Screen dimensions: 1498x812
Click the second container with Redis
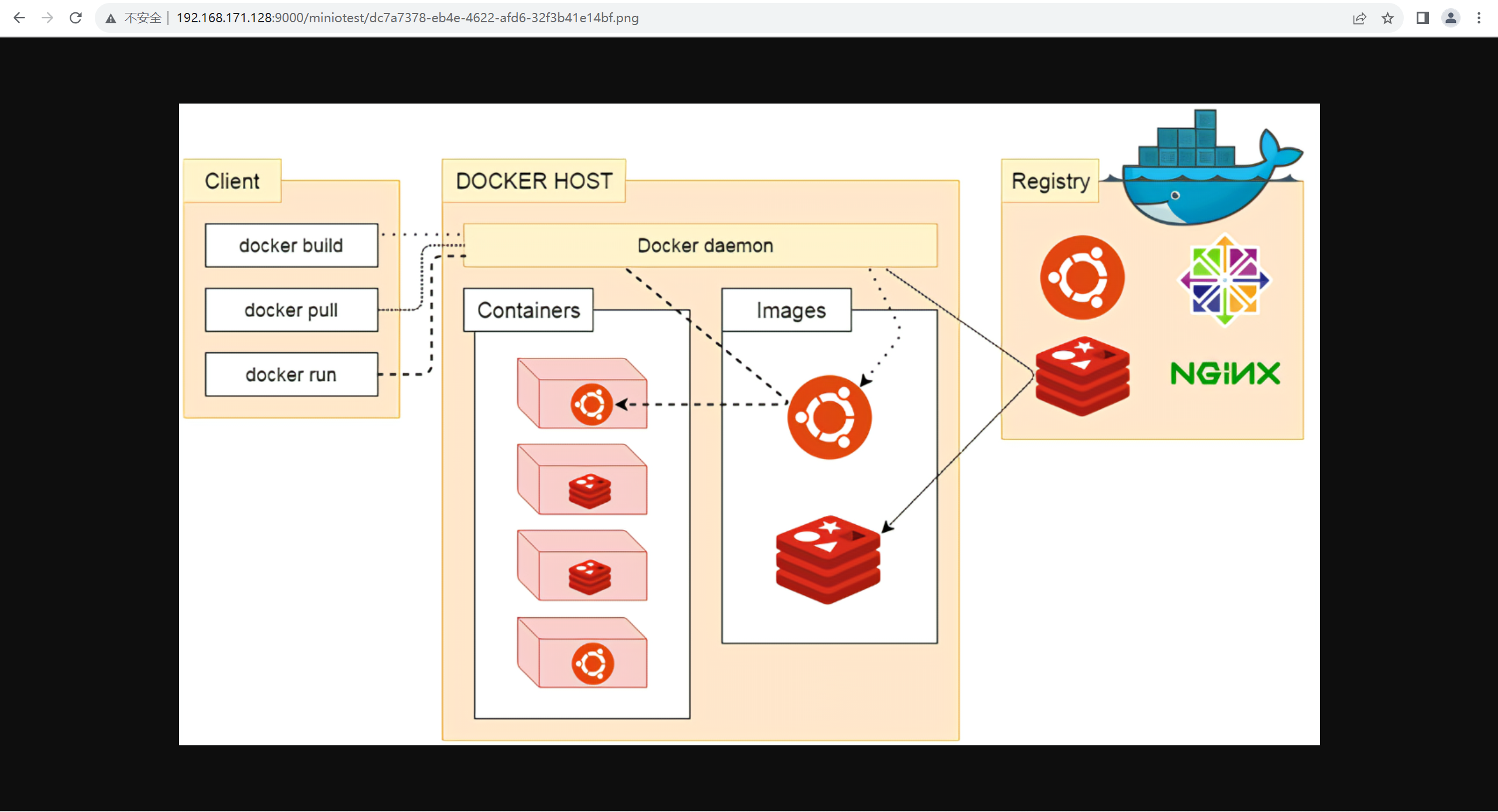[582, 479]
